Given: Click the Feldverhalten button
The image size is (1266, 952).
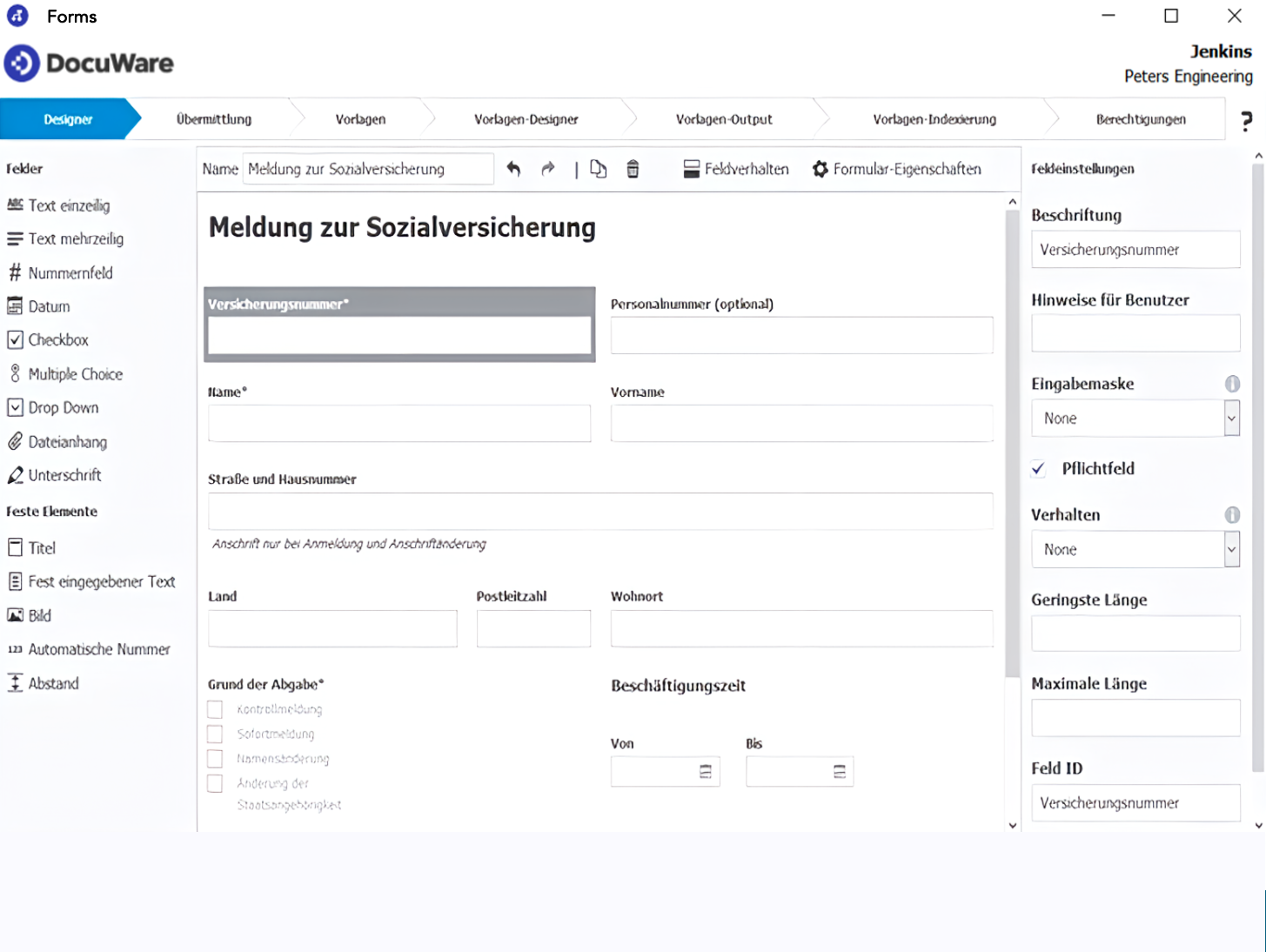Looking at the screenshot, I should [736, 169].
